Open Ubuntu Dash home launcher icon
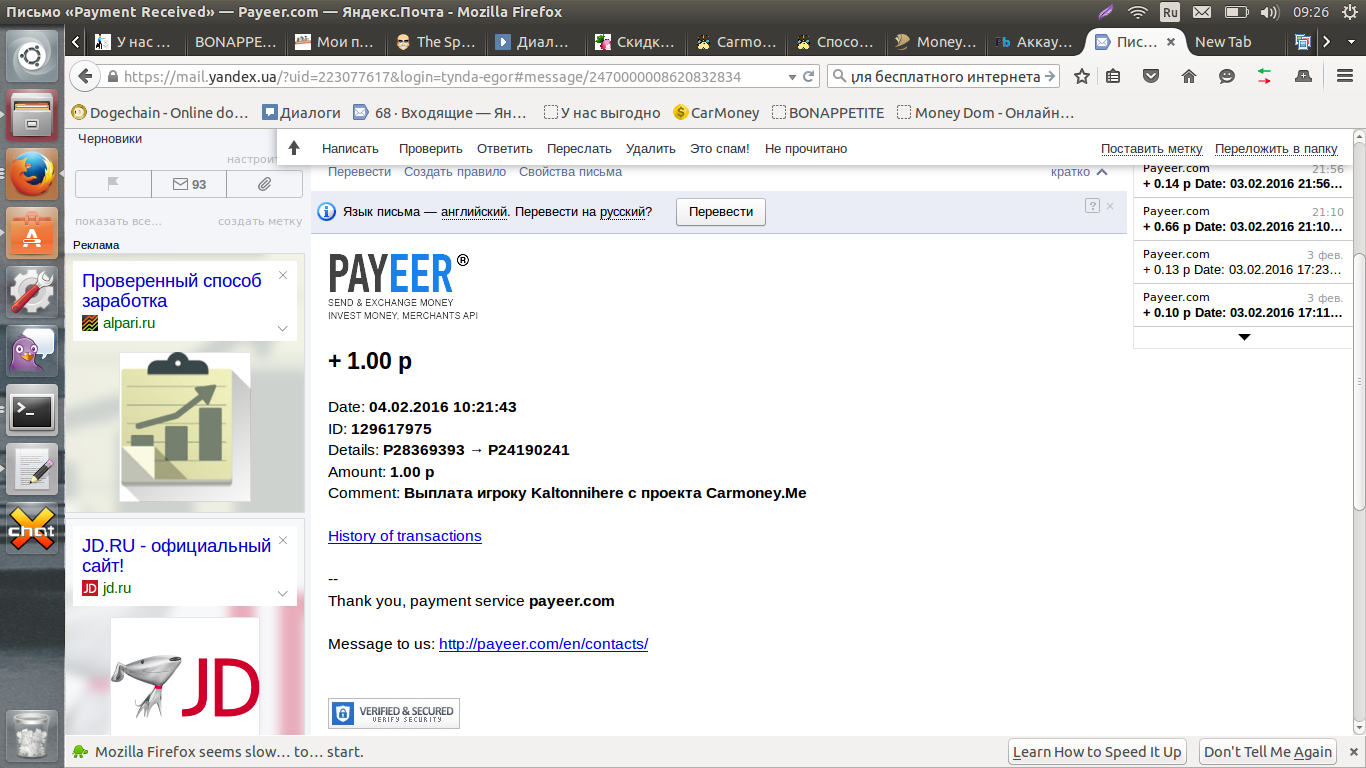 pyautogui.click(x=32, y=57)
